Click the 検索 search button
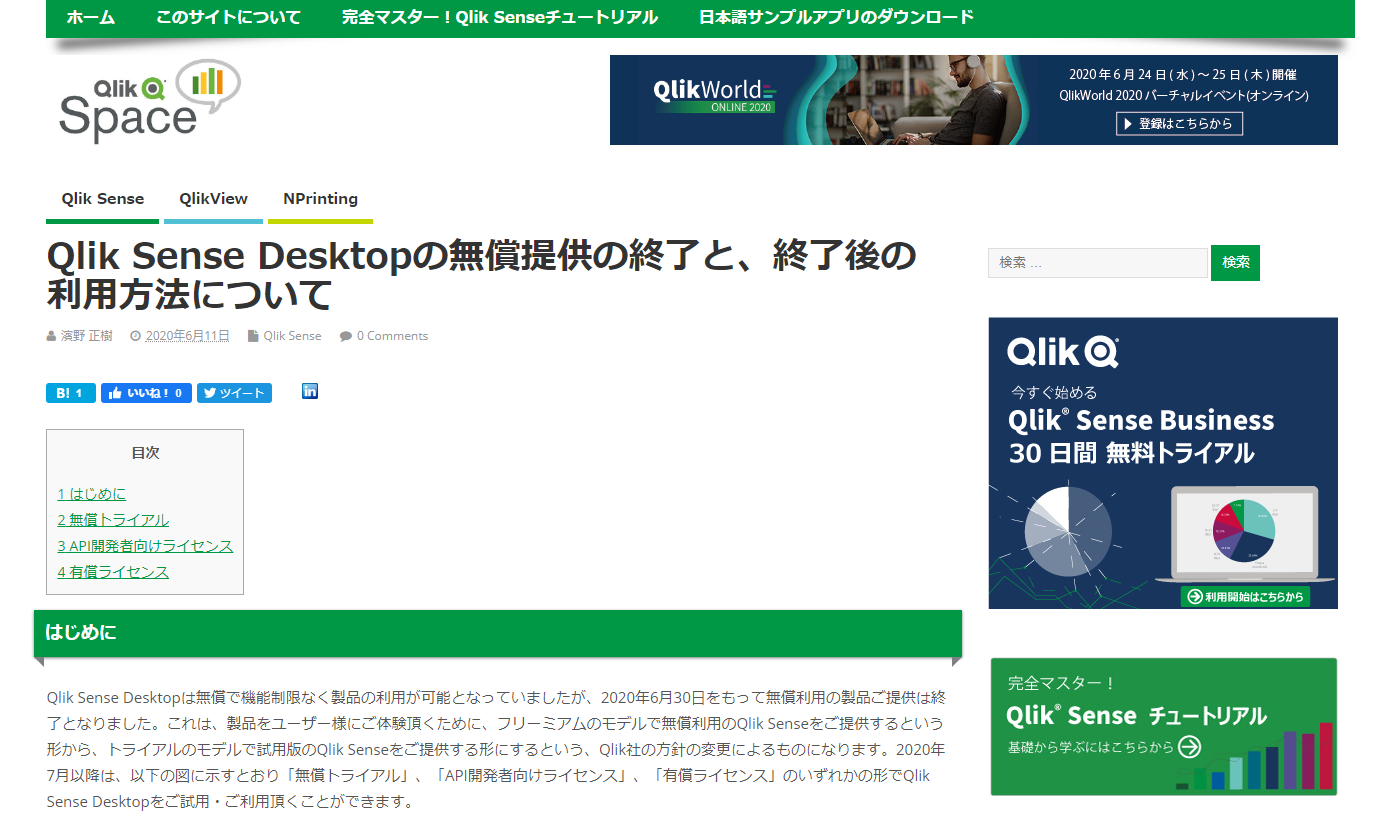 pos(1235,263)
